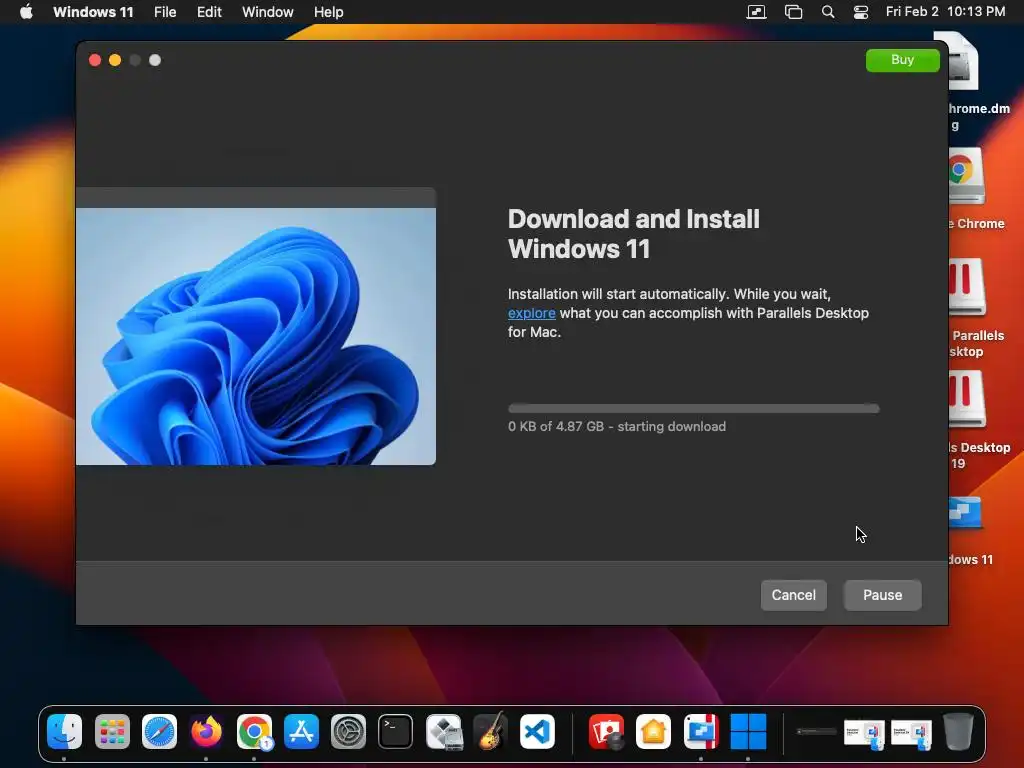Open Photo Booth from the Dock

(x=606, y=731)
